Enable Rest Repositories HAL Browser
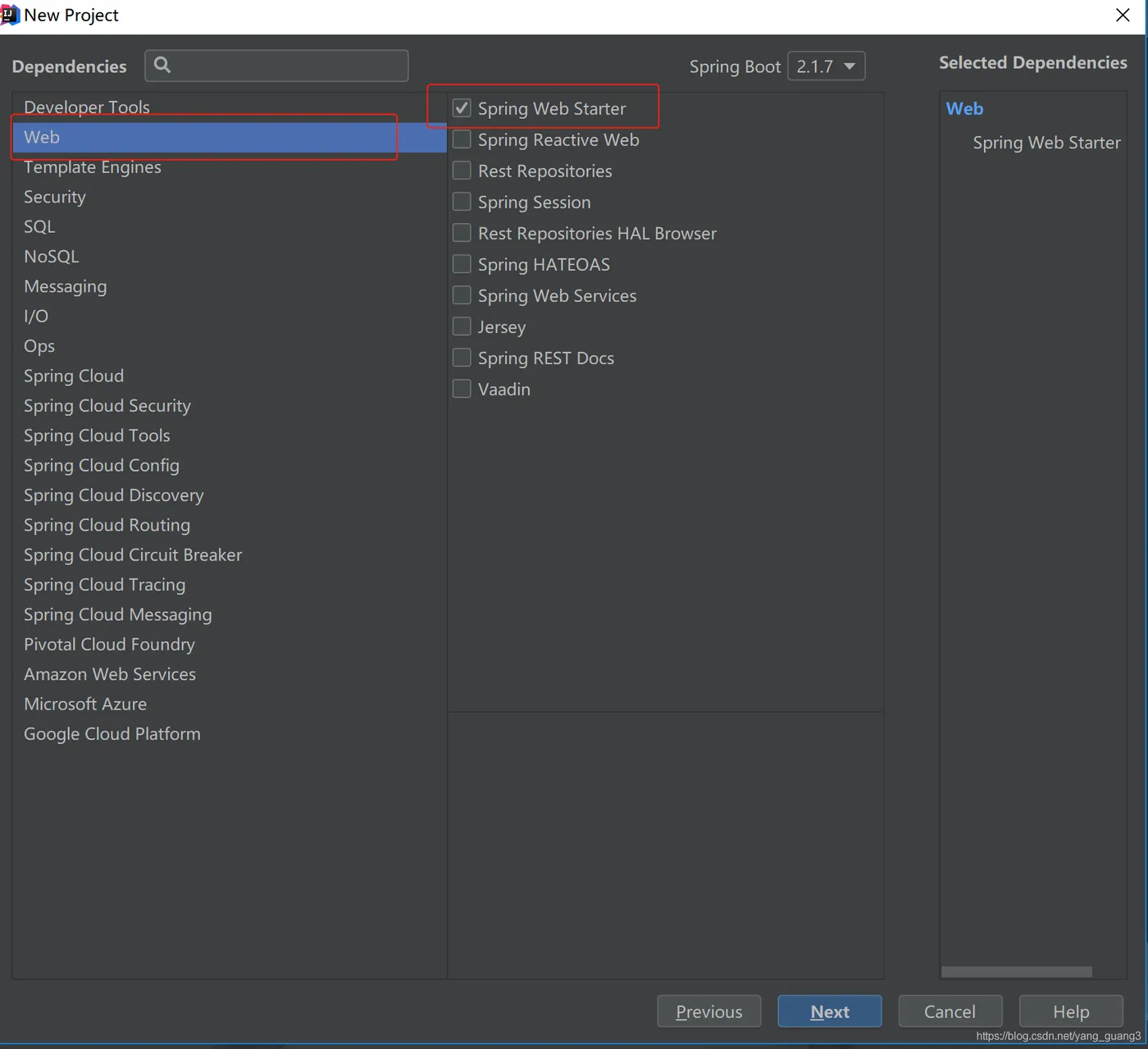The image size is (1148, 1049). click(462, 233)
